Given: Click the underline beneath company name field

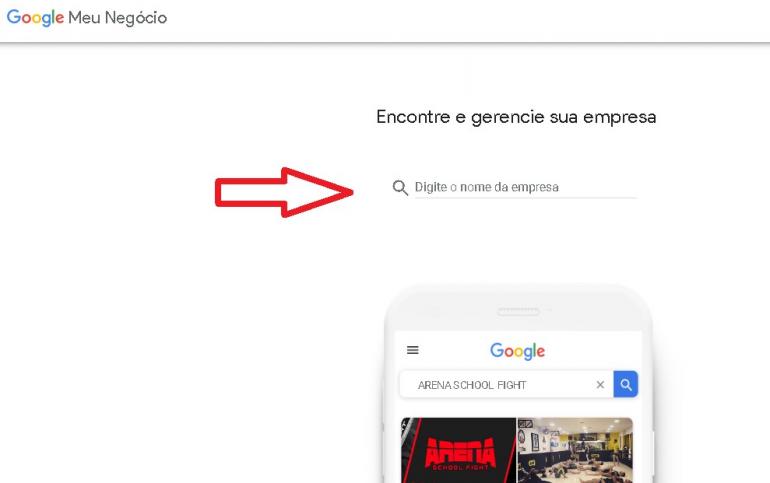Looking at the screenshot, I should pos(525,198).
